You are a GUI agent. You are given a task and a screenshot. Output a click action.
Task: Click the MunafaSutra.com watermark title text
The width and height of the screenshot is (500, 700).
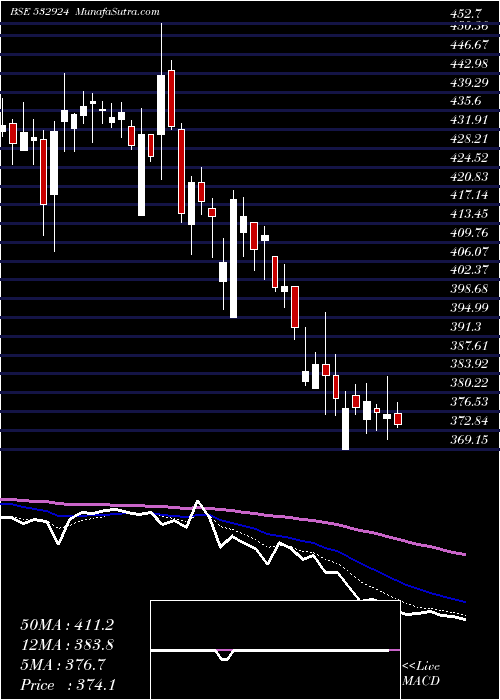click(x=117, y=12)
